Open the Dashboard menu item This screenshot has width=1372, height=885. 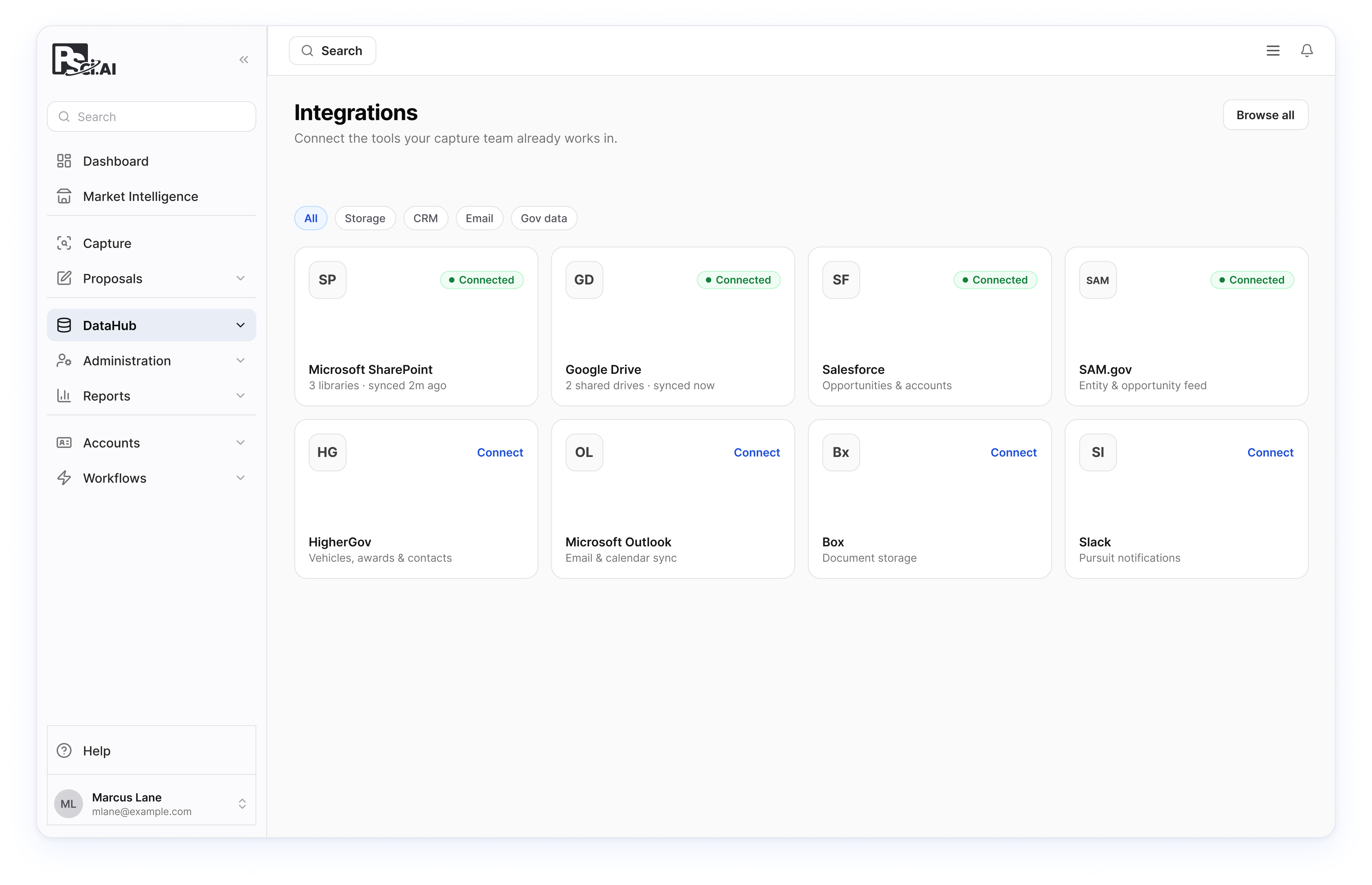click(152, 161)
